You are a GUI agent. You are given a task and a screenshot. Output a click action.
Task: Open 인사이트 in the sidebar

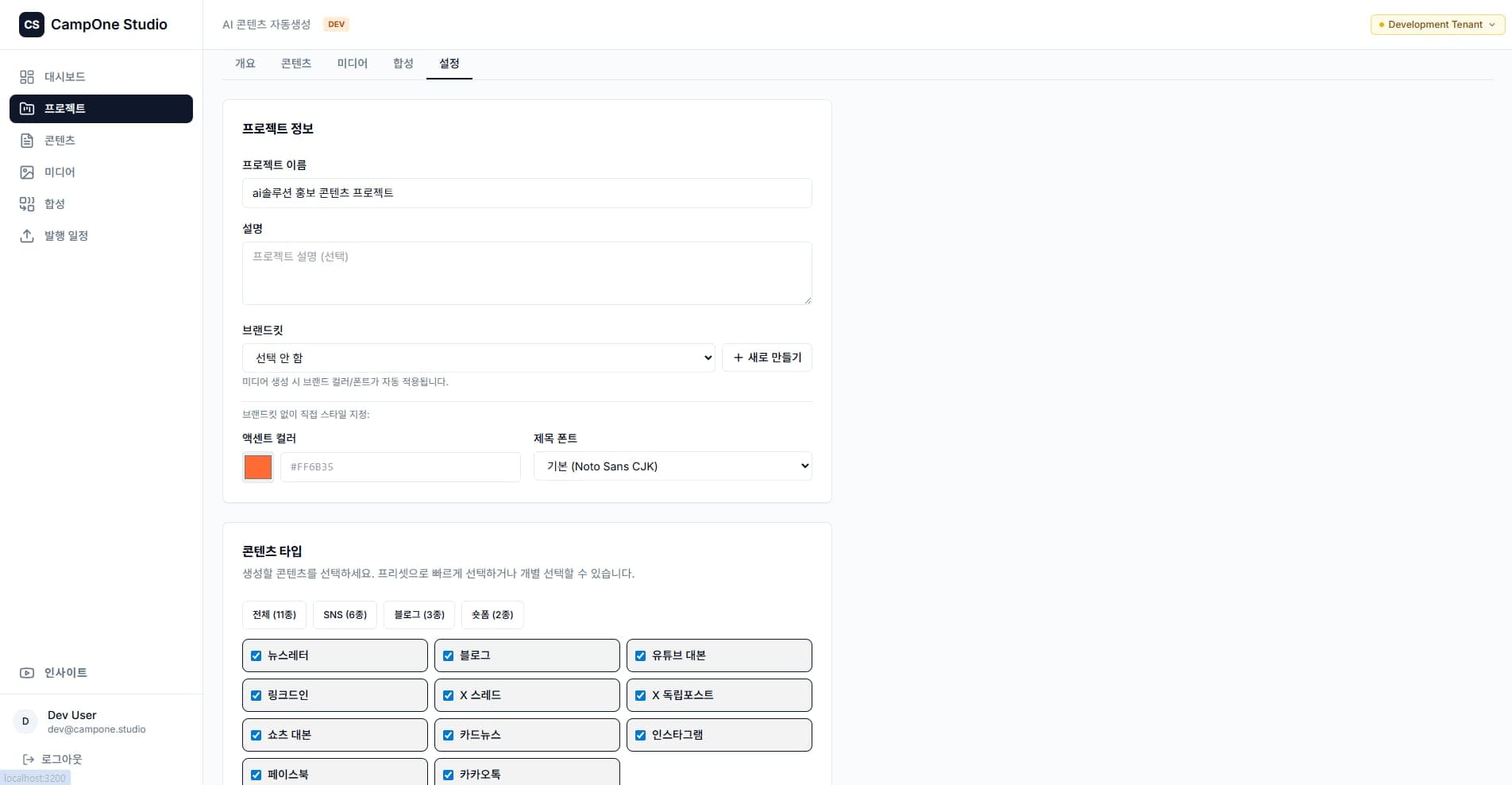click(x=101, y=673)
